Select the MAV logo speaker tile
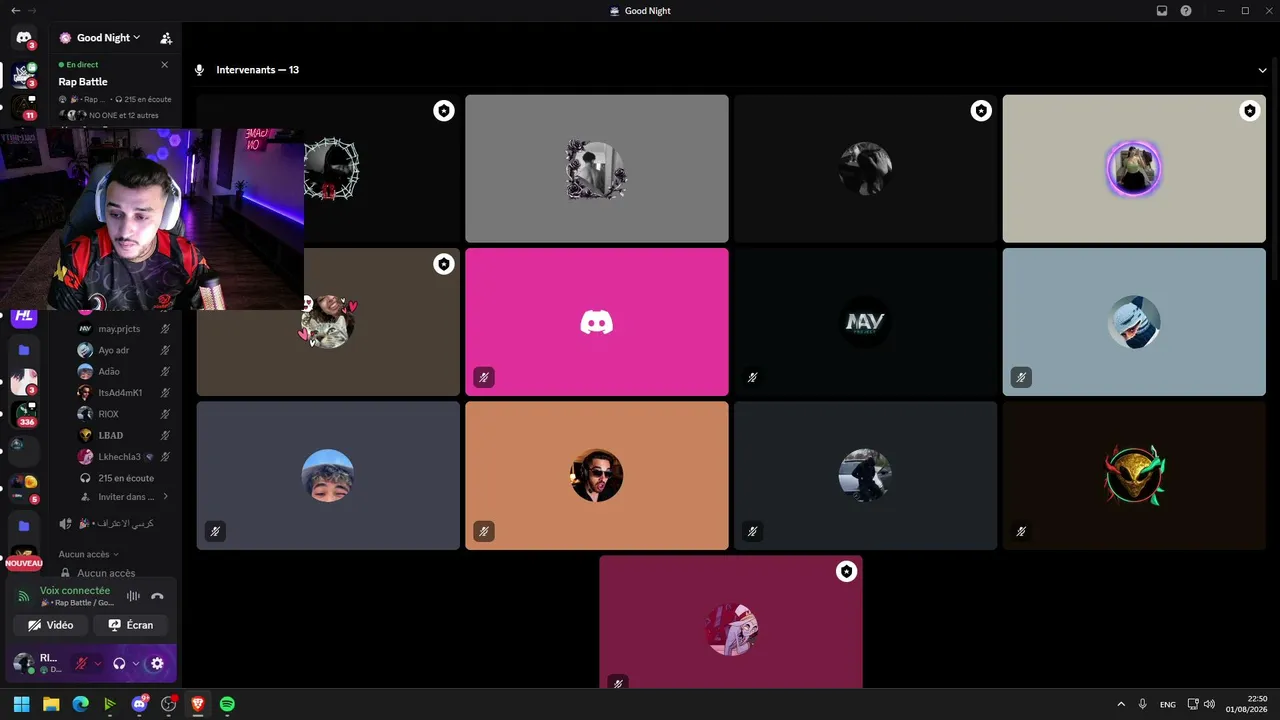The height and width of the screenshot is (720, 1280). pyautogui.click(x=866, y=322)
